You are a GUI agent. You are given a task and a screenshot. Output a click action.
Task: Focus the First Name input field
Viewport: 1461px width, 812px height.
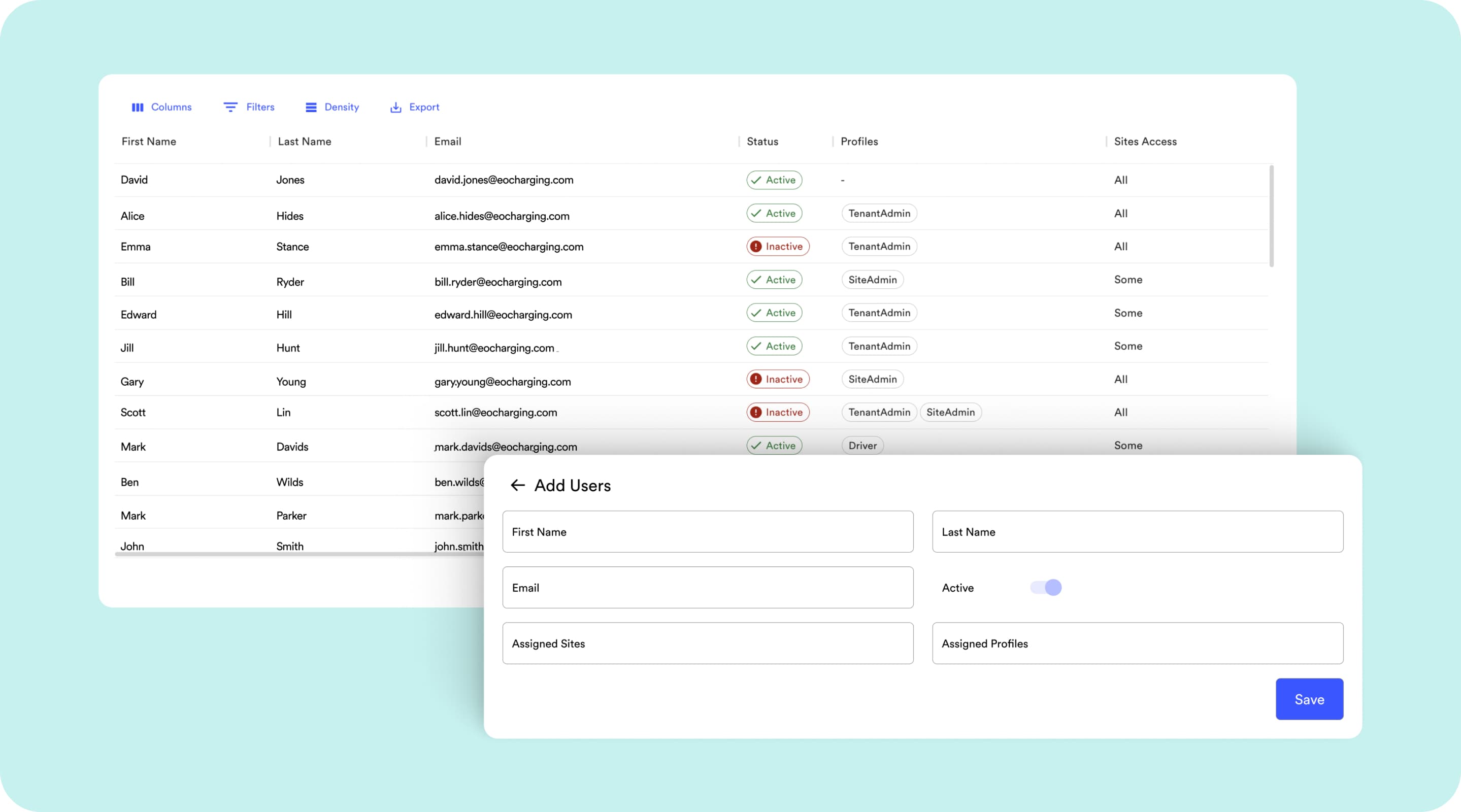[708, 532]
